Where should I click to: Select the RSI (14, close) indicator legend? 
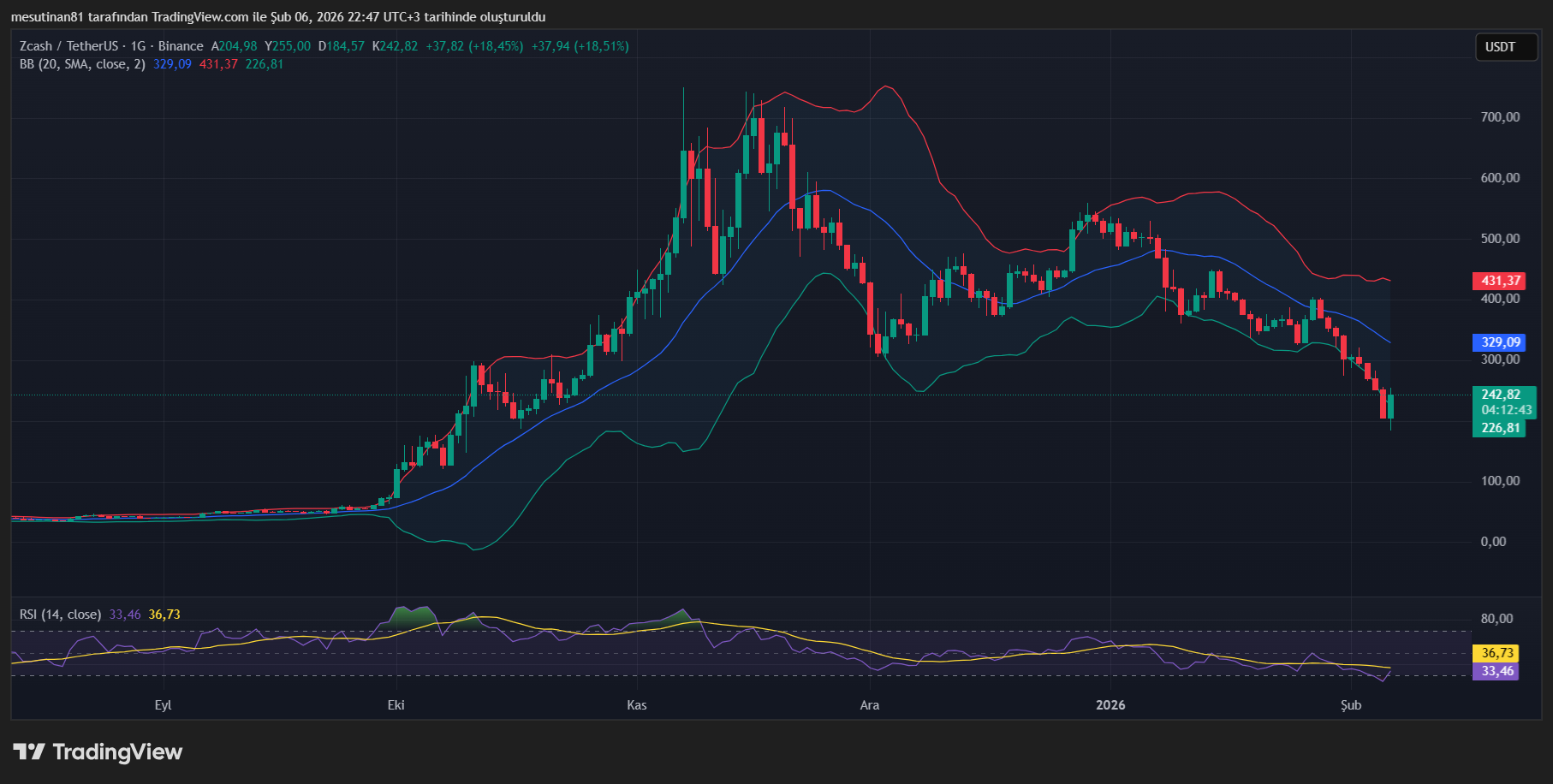click(60, 615)
